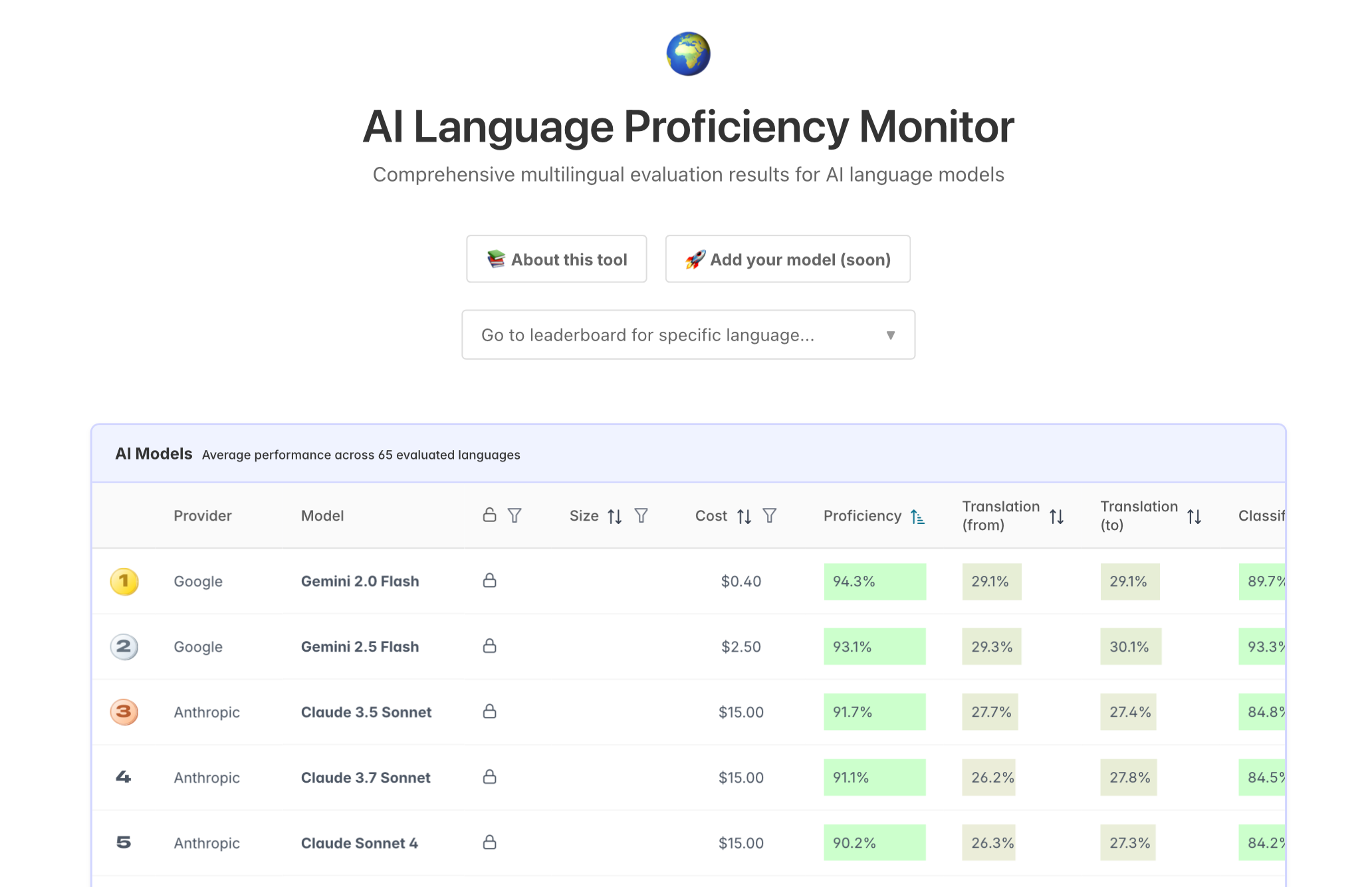1372x887 pixels.
Task: Click the 93.1% proficiency bar
Action: (x=875, y=646)
